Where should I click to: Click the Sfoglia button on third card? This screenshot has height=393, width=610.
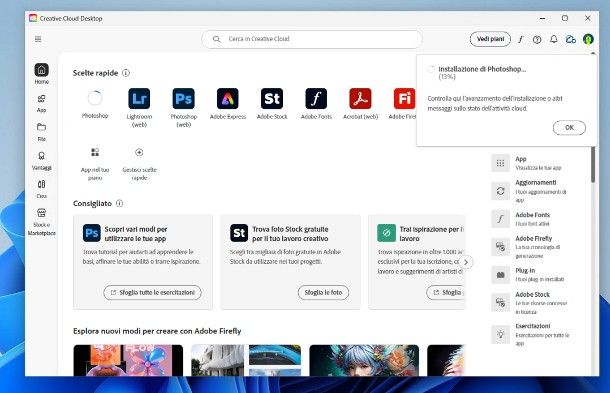446,292
